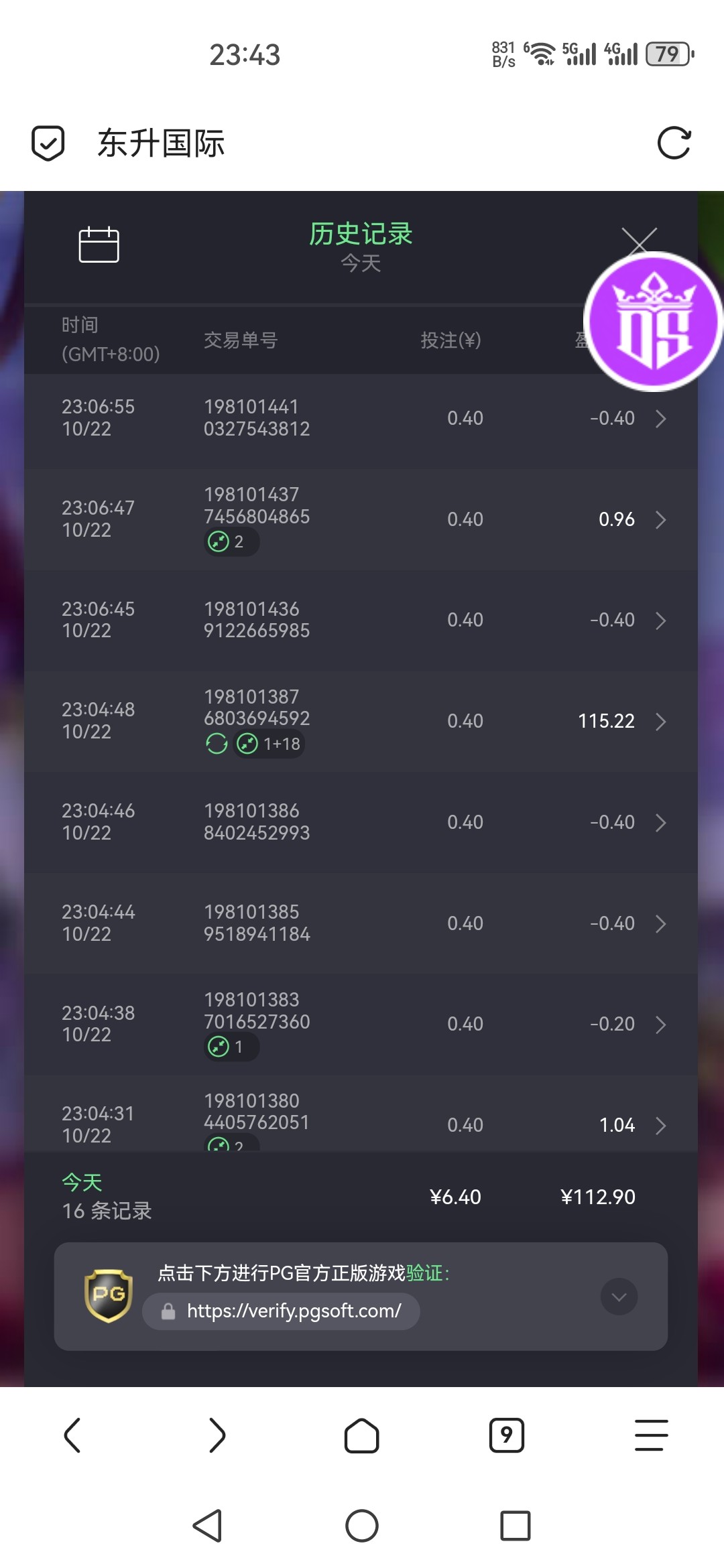Image resolution: width=724 pixels, height=1568 pixels.
Task: Tap the Android system back triangle
Action: click(207, 1526)
